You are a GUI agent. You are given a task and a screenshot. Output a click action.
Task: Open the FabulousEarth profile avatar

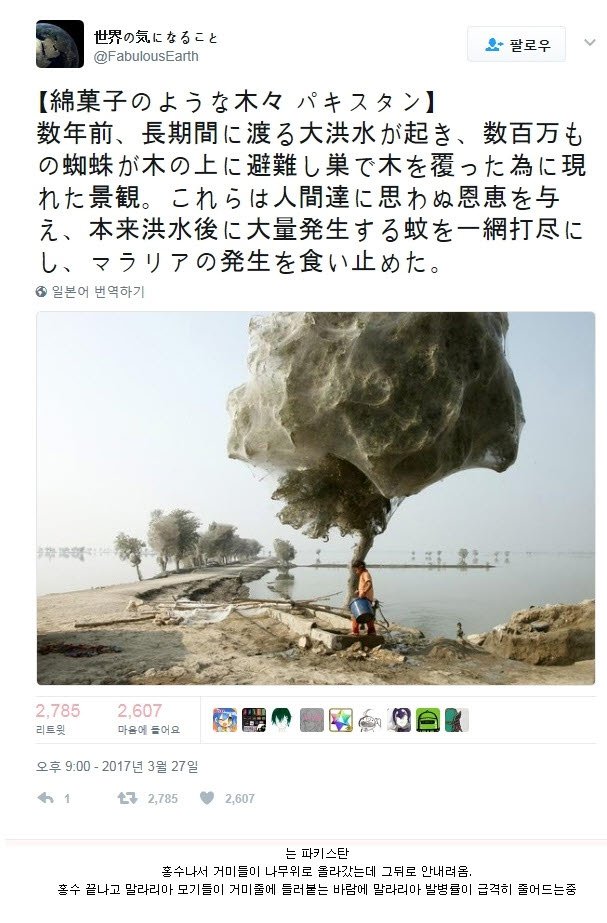tap(60, 44)
